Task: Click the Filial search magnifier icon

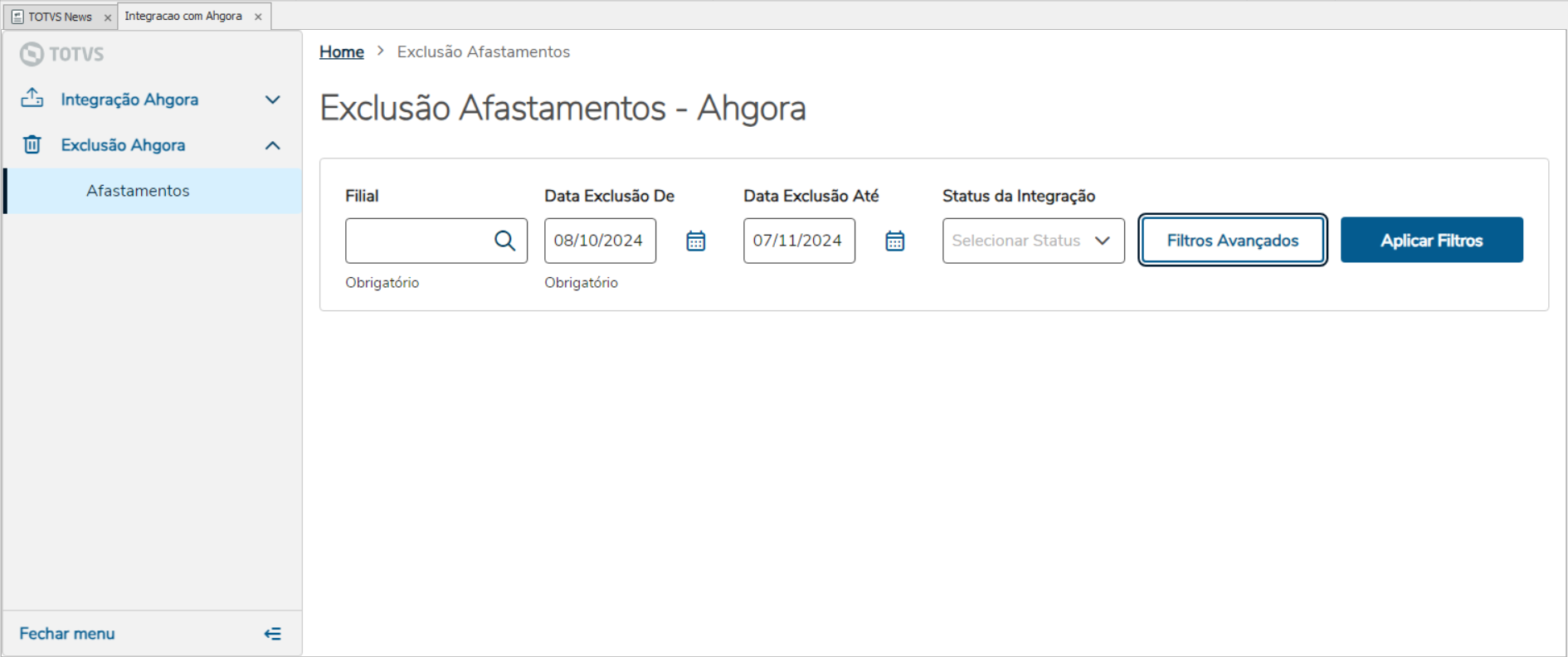Action: pyautogui.click(x=504, y=241)
